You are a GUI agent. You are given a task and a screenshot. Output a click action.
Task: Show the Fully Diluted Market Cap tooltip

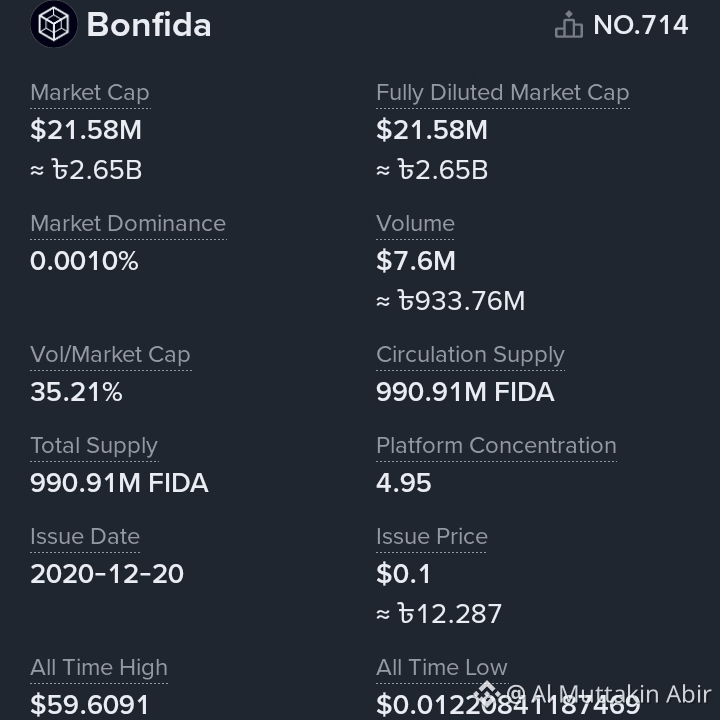click(x=502, y=93)
